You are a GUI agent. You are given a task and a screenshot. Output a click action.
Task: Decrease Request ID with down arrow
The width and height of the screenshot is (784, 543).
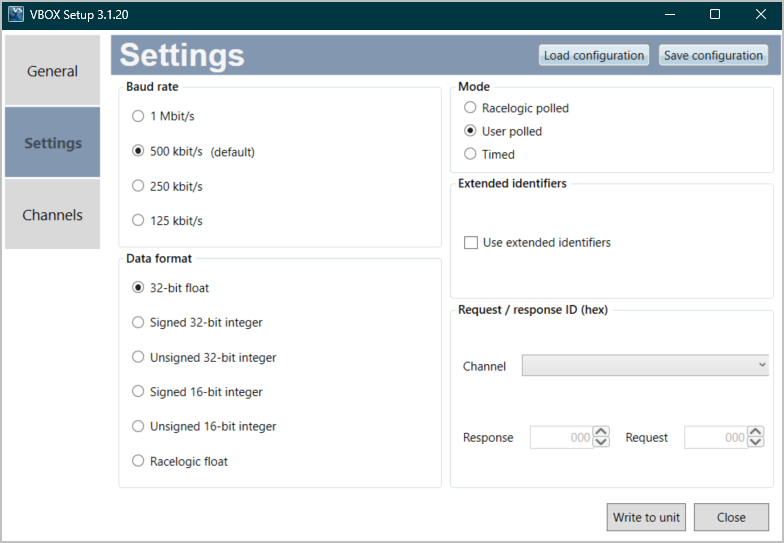[x=756, y=442]
